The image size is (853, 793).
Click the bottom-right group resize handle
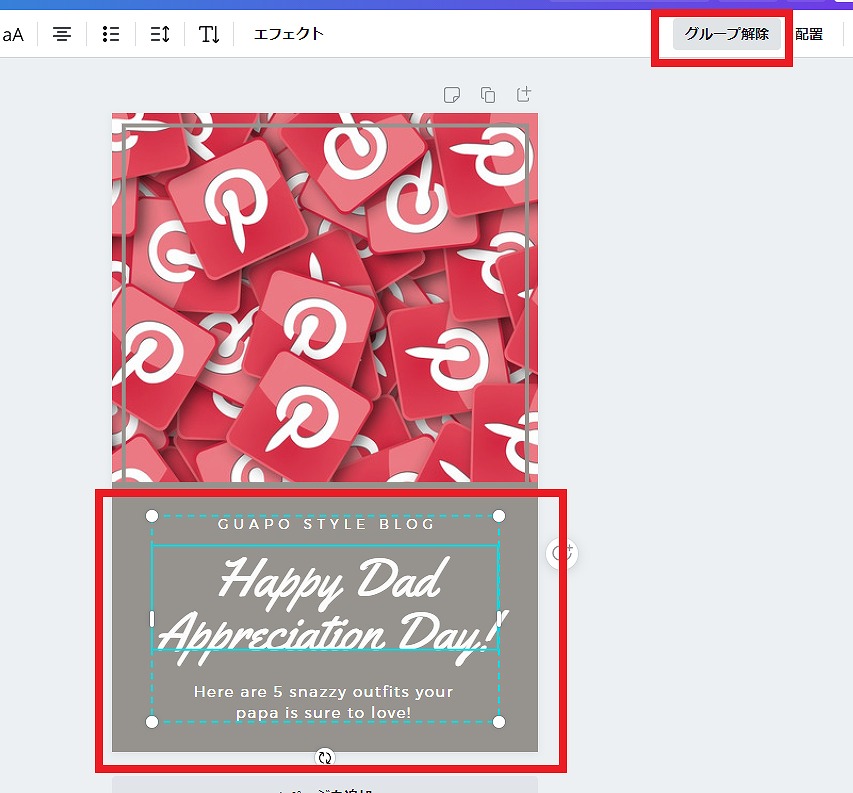pyautogui.click(x=498, y=722)
